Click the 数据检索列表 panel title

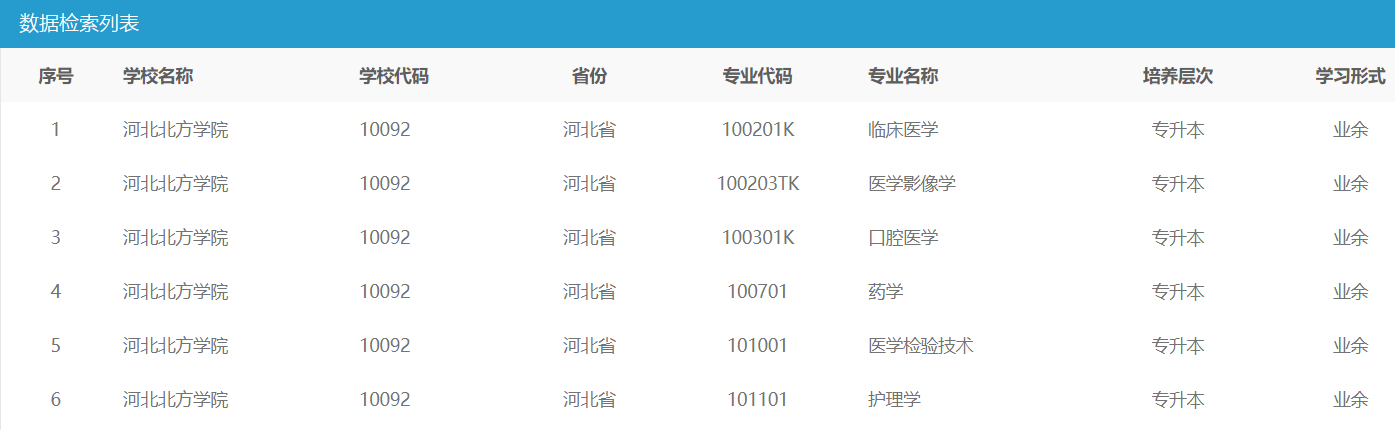click(x=79, y=24)
